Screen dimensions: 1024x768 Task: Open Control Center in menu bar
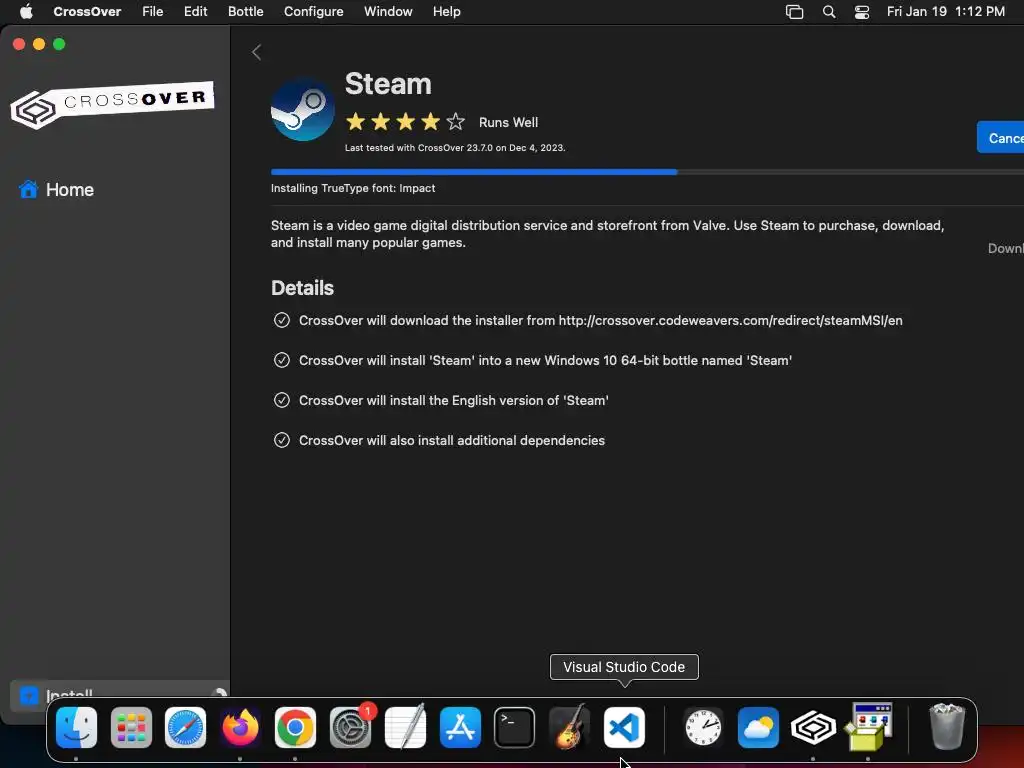point(862,12)
